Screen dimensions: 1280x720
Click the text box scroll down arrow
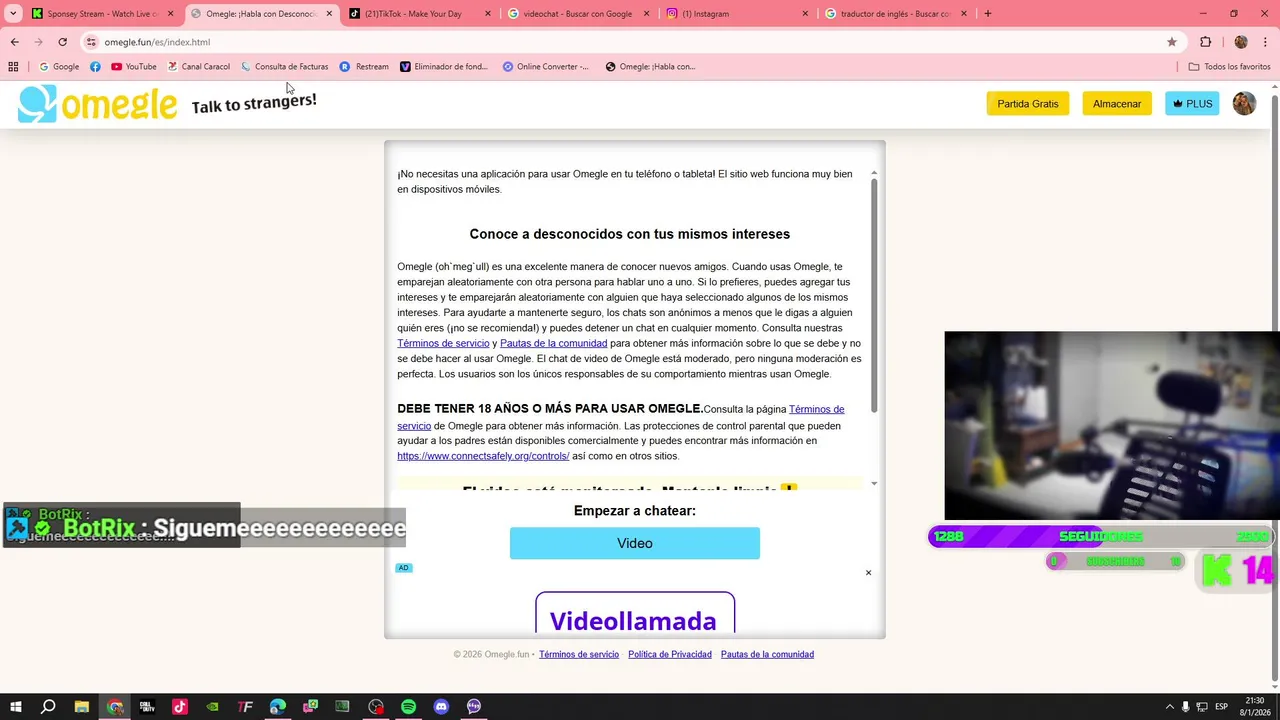(x=874, y=484)
